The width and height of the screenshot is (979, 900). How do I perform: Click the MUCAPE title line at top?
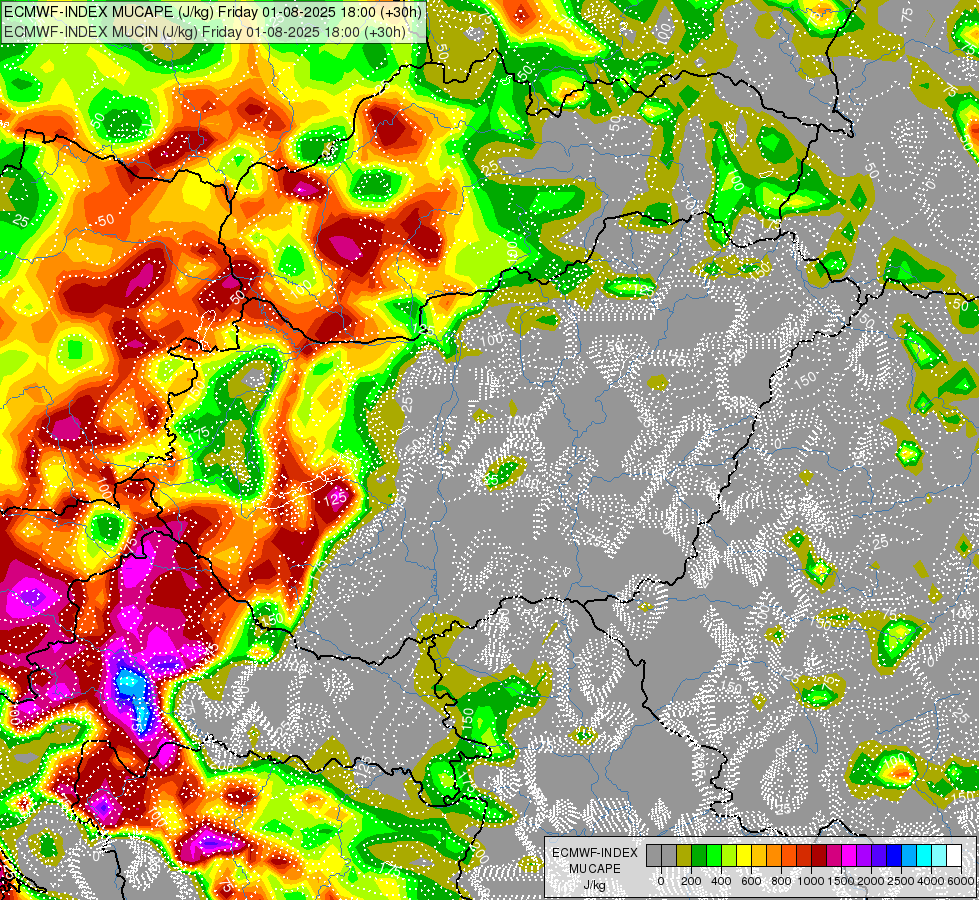pos(212,12)
